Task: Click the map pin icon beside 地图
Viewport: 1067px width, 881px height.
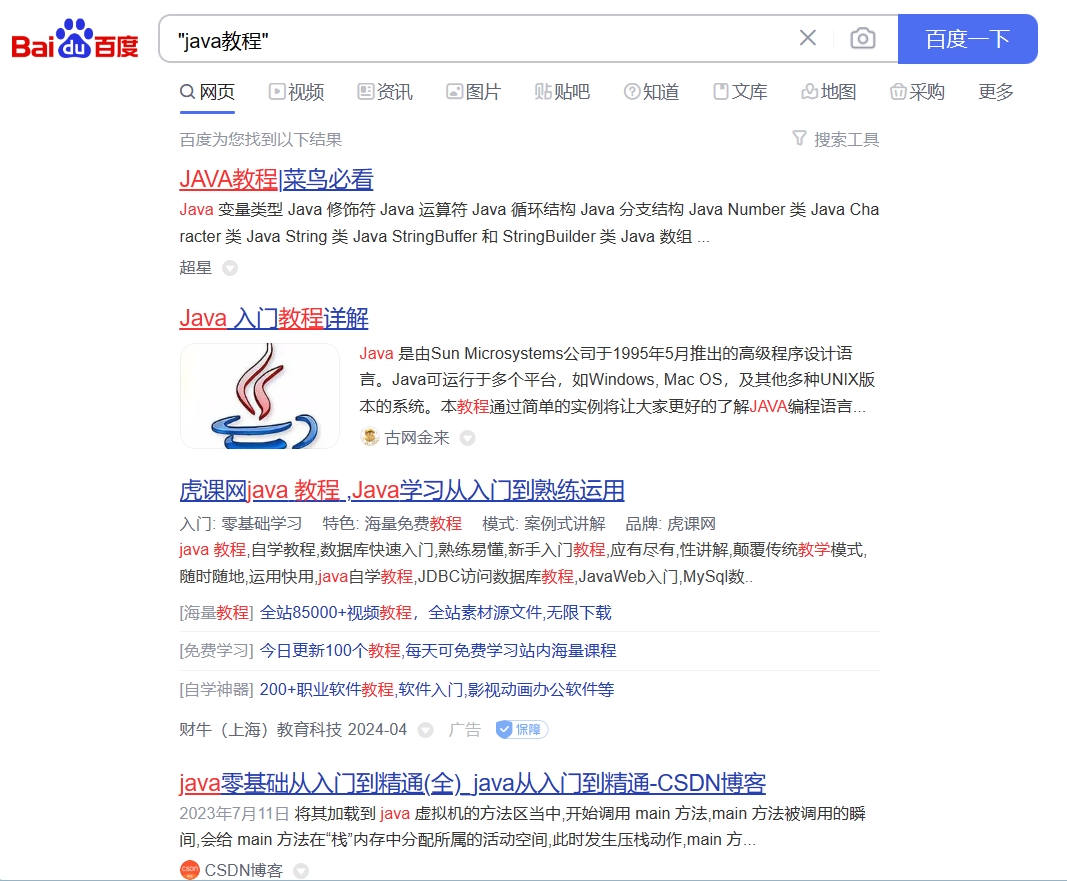Action: coord(808,91)
